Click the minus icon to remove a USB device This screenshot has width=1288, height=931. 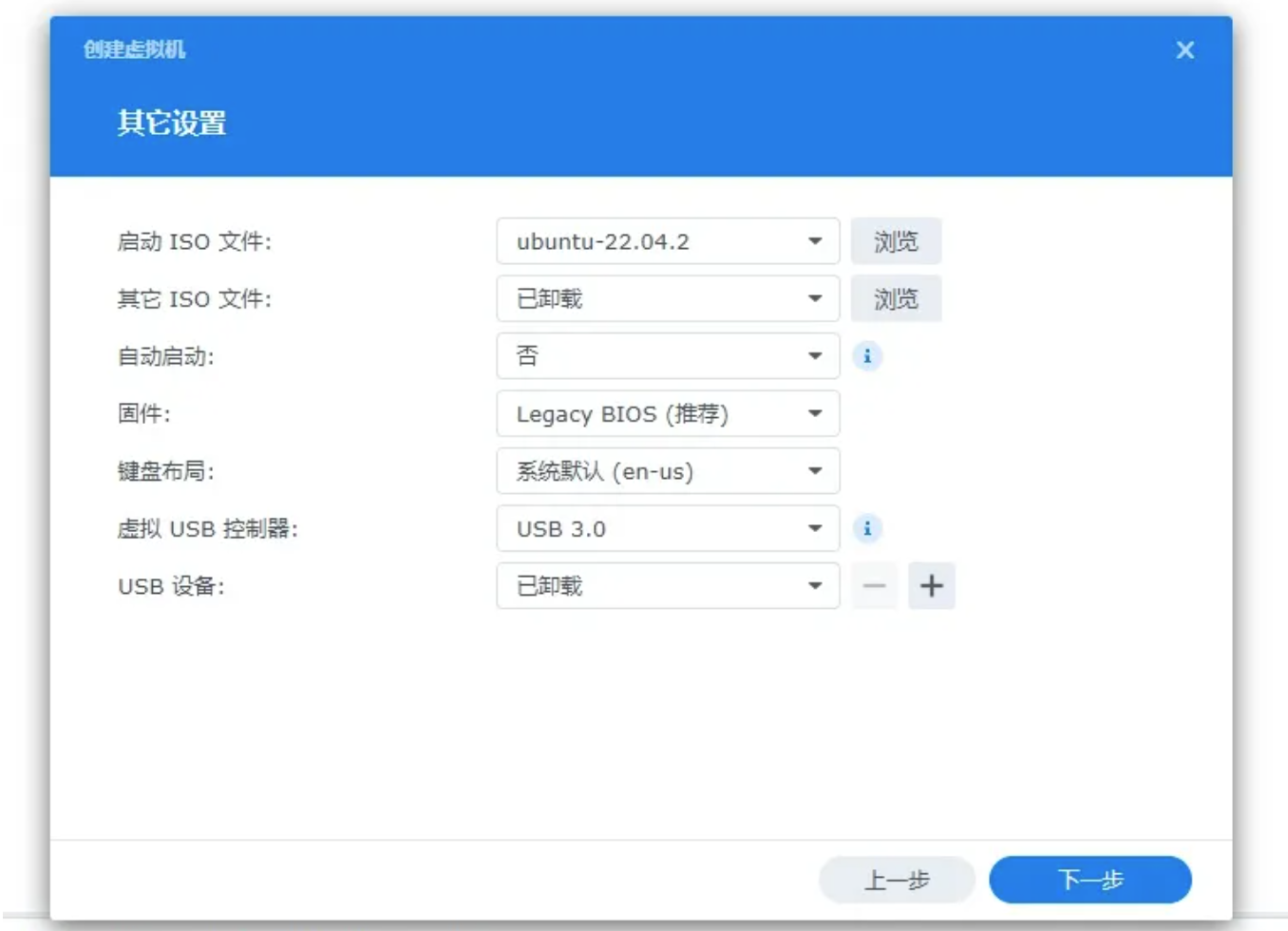coord(874,585)
